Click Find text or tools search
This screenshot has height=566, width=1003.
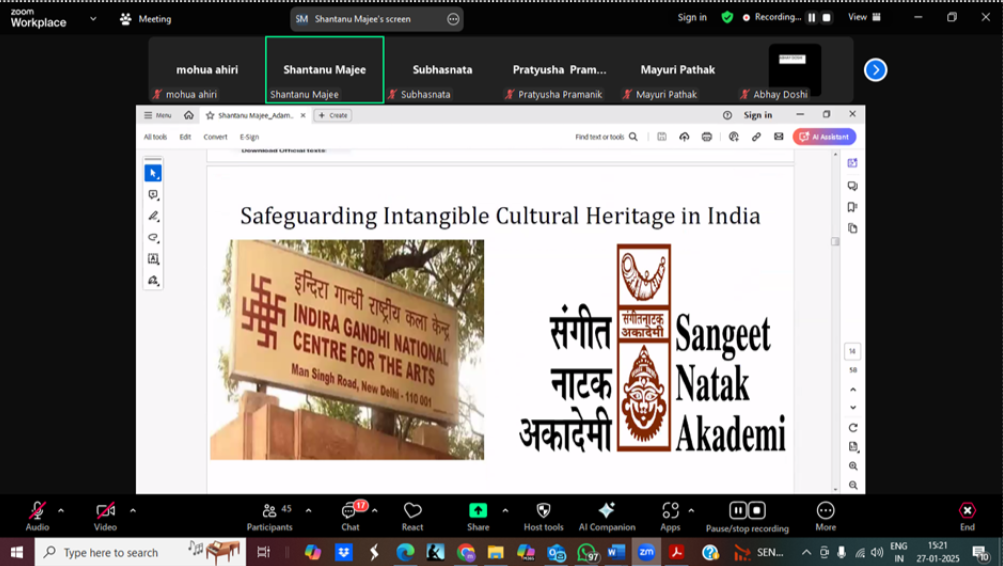606,137
